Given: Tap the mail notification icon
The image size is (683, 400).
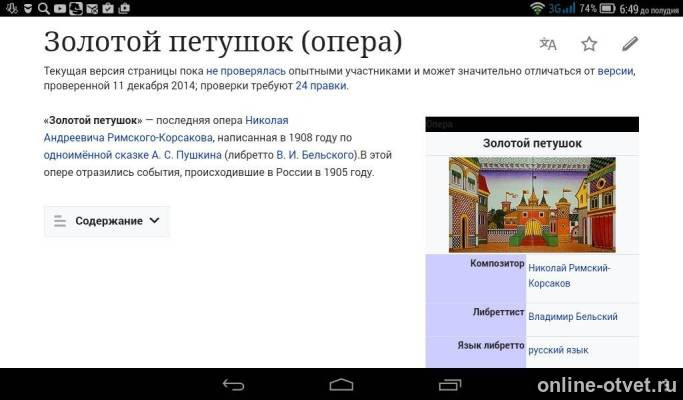Looking at the screenshot, I should tap(92, 8).
